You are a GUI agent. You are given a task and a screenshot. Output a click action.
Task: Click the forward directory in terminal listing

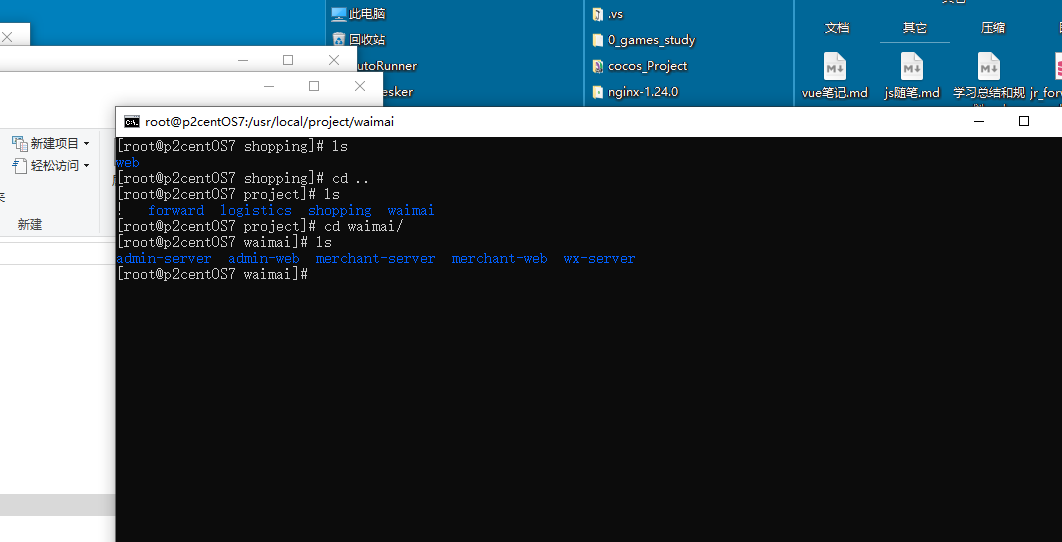pos(176,211)
